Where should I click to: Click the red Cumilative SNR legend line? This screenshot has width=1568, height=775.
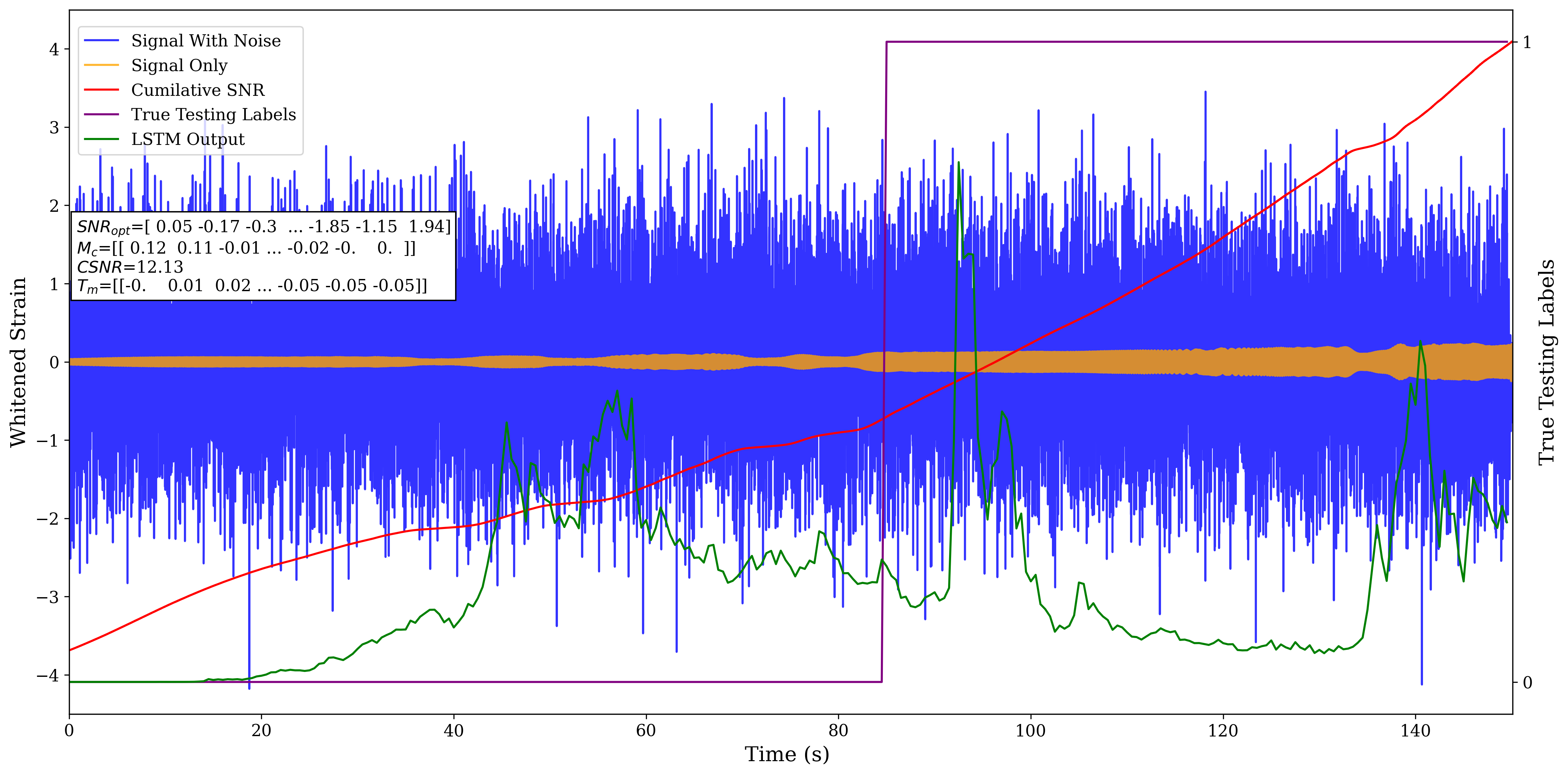point(101,90)
